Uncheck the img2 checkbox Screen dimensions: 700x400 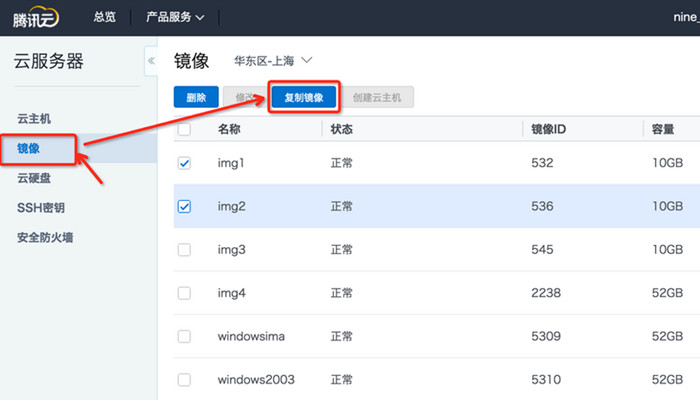(184, 206)
